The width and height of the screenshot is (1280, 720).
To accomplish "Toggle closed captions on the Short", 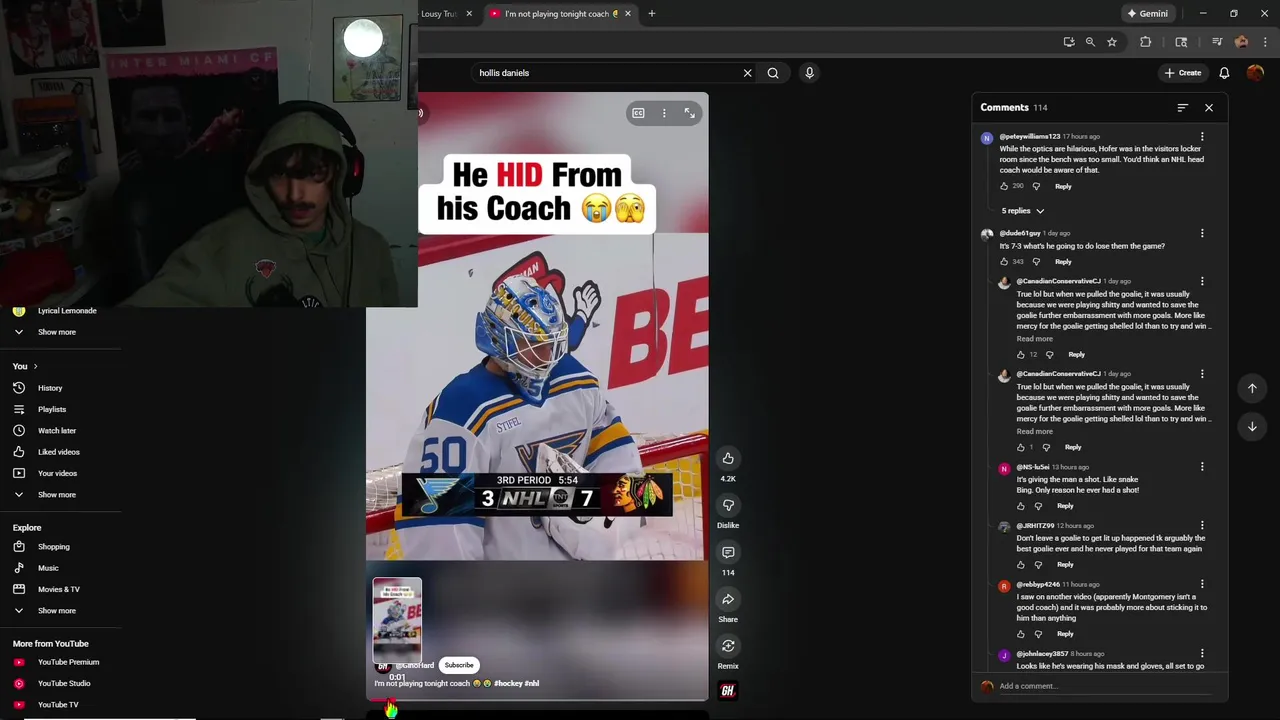I will pyautogui.click(x=638, y=113).
